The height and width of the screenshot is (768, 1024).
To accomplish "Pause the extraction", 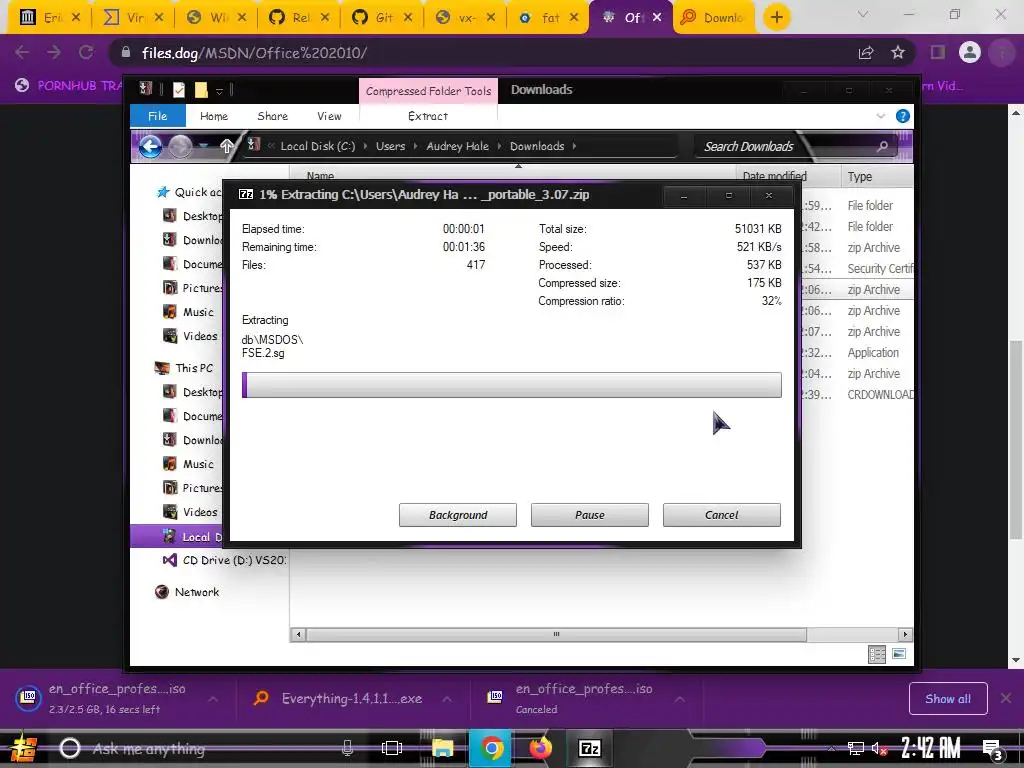I will coord(590,515).
